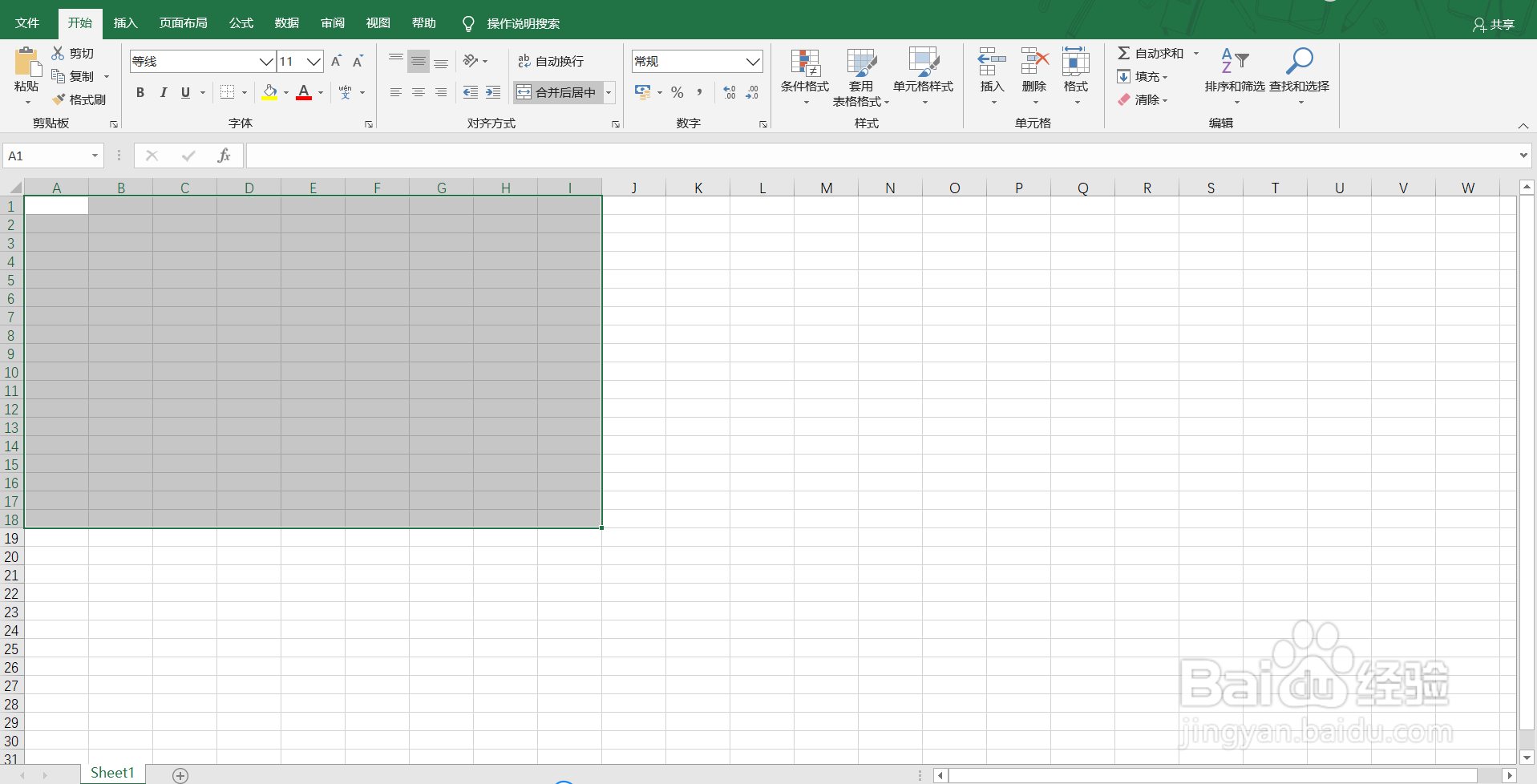The width and height of the screenshot is (1537, 784).
Task: Click the accounting number format icon
Action: [x=643, y=92]
